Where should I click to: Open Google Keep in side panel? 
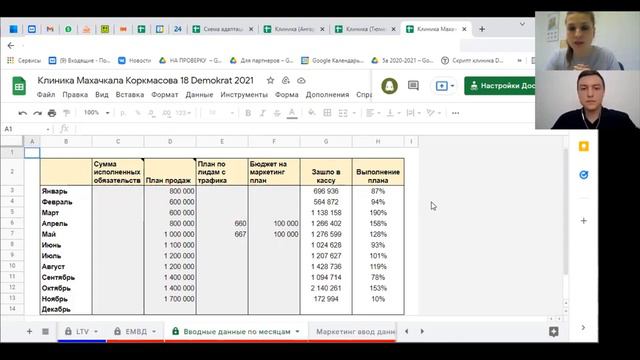pyautogui.click(x=584, y=147)
